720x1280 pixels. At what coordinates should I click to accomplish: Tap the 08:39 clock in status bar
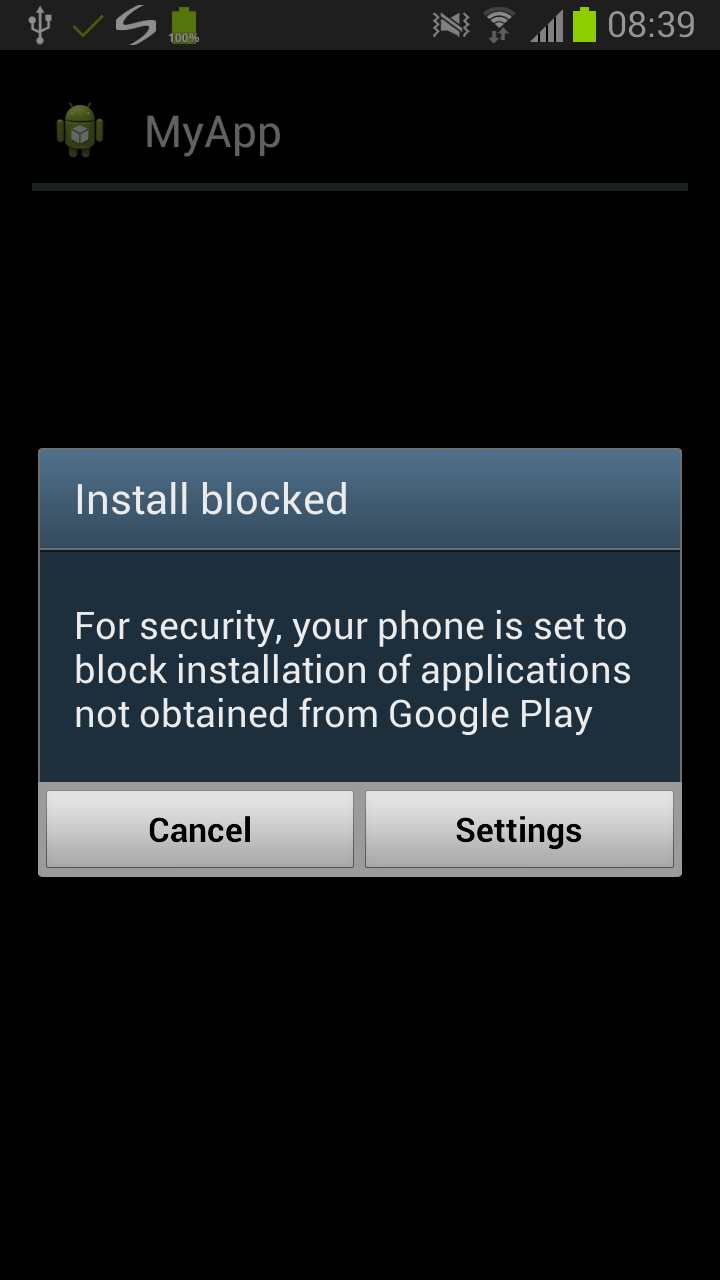pyautogui.click(x=651, y=25)
